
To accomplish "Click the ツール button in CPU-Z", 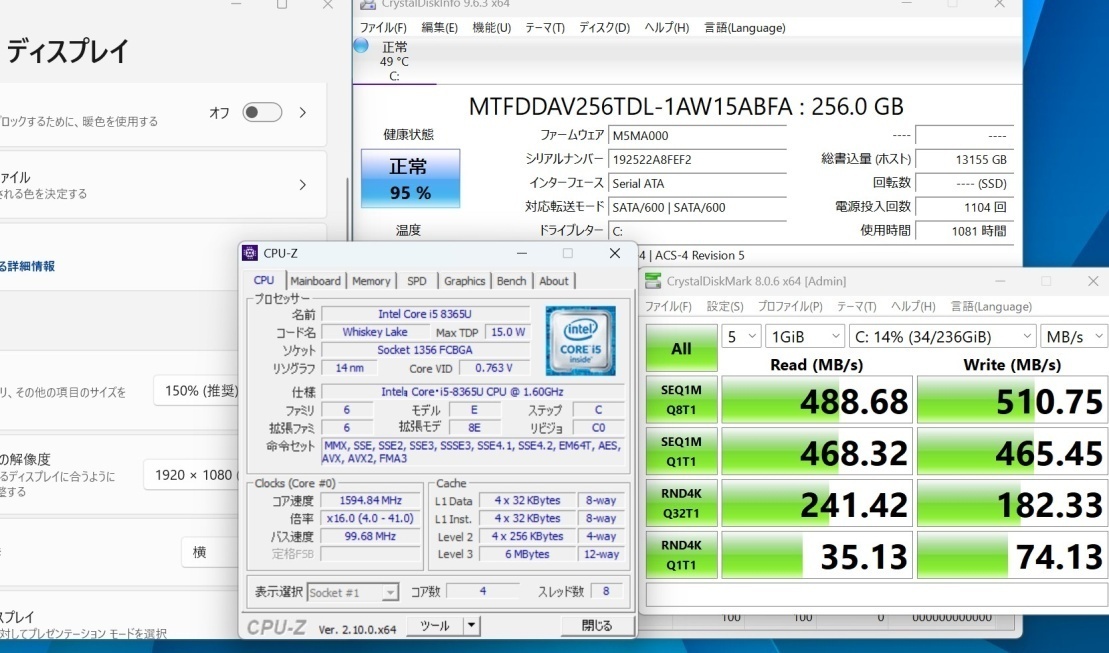I will click(x=435, y=625).
